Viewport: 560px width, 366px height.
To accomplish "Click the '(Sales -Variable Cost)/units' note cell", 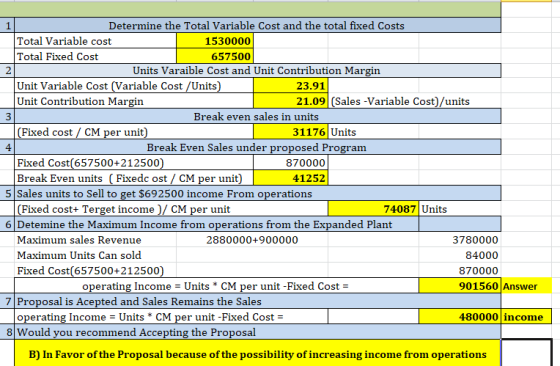I will coord(400,101).
